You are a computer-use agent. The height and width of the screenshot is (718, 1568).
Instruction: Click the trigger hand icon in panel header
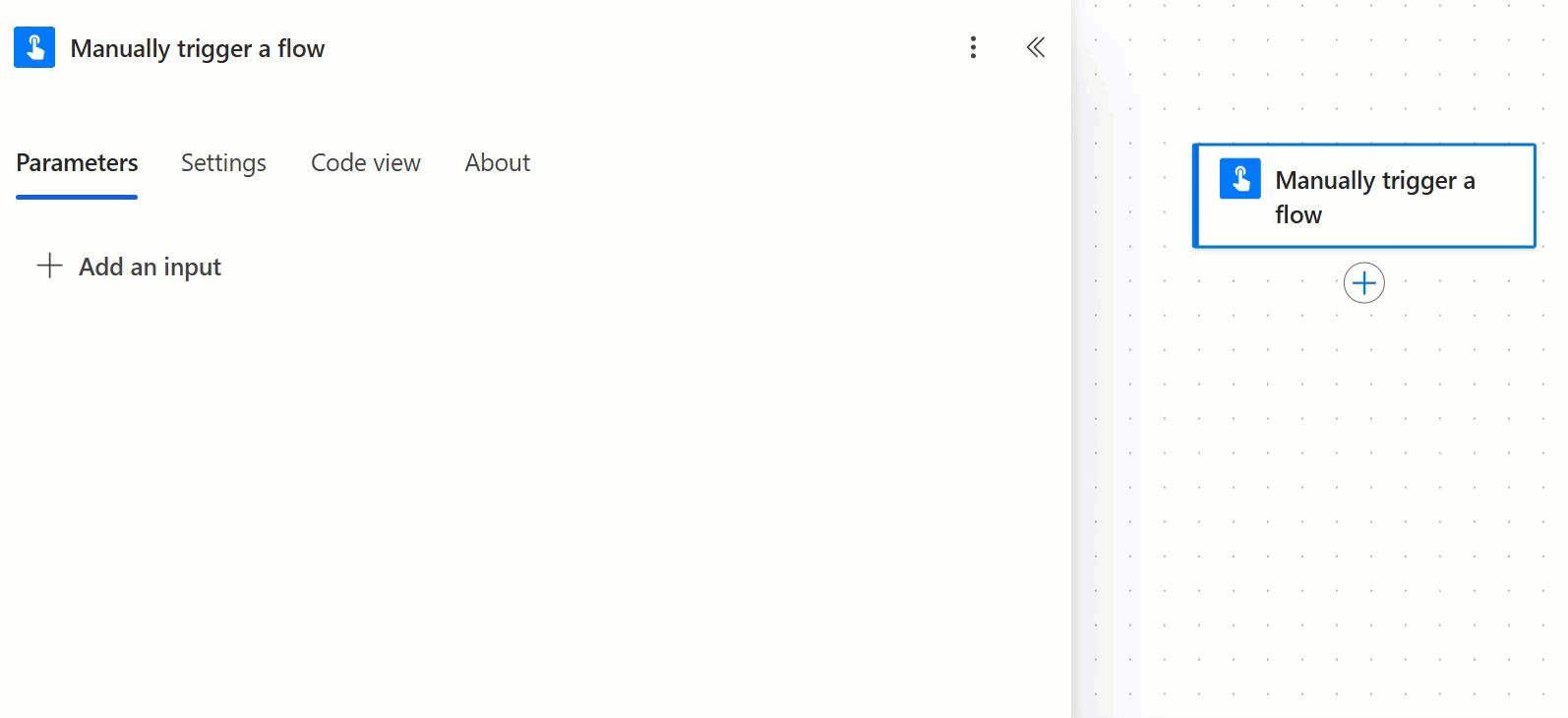(x=34, y=47)
